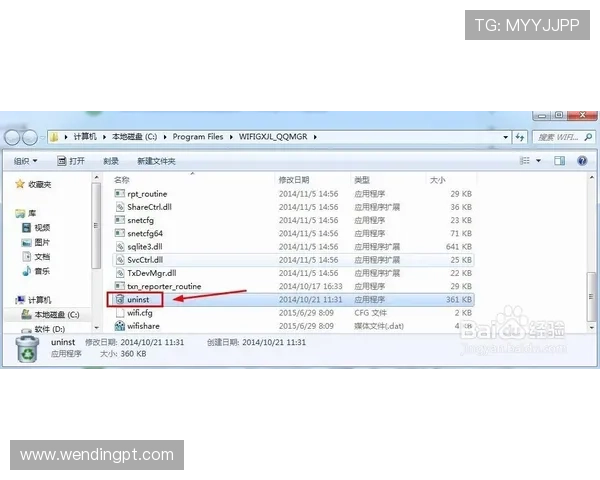This screenshot has height=480, width=600.
Task: Click the sqlite3.dll file icon
Action: point(120,247)
